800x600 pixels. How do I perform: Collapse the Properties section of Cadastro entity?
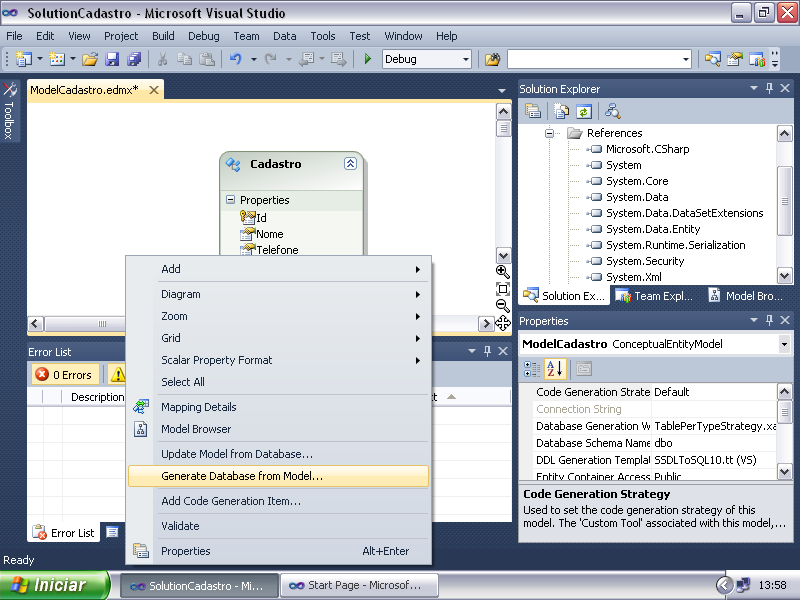click(x=230, y=199)
